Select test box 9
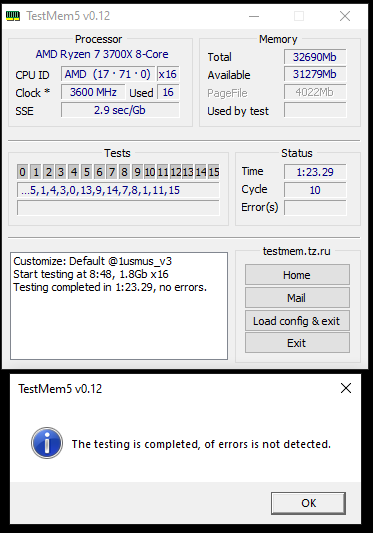The height and width of the screenshot is (533, 373). [137, 172]
